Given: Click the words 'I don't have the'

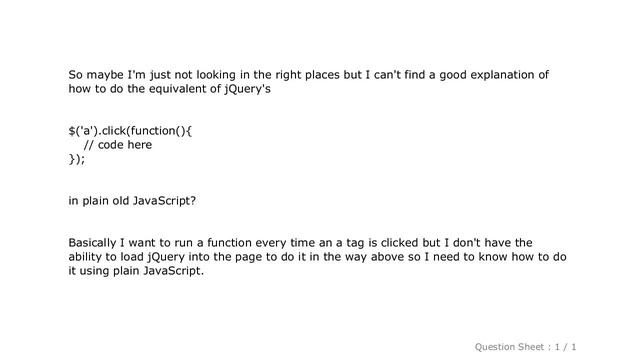Looking at the screenshot, I should click(488, 243).
